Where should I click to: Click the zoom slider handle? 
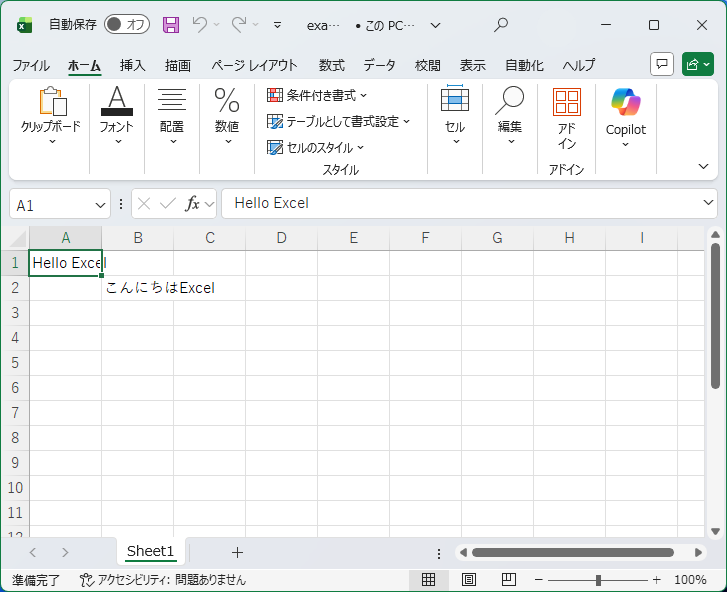tap(599, 580)
